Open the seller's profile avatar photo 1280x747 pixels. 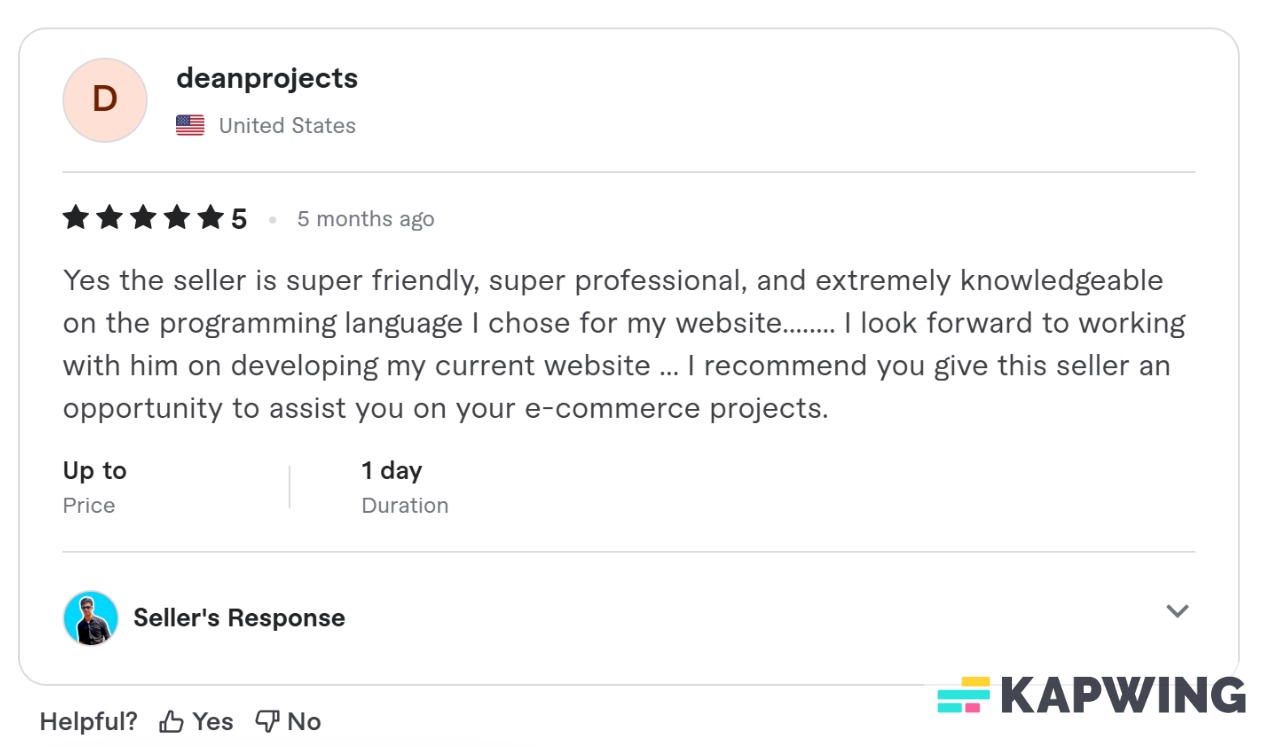tap(90, 617)
